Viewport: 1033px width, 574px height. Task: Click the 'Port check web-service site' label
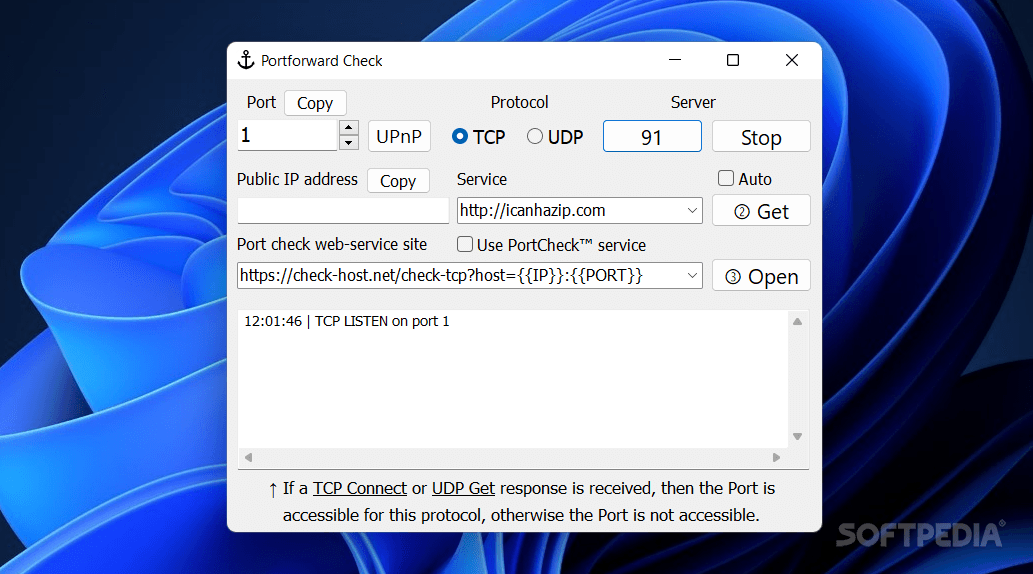point(332,244)
